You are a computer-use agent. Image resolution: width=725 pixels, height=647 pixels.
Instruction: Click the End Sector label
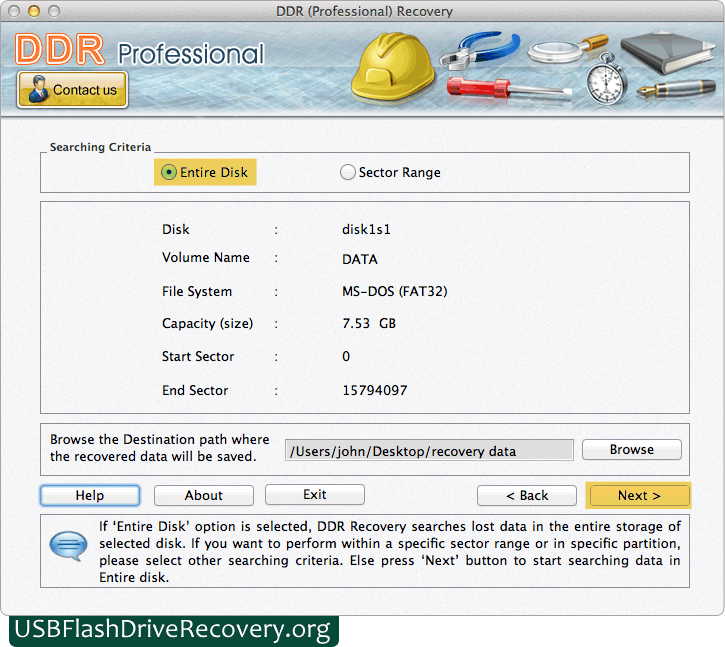tap(195, 390)
